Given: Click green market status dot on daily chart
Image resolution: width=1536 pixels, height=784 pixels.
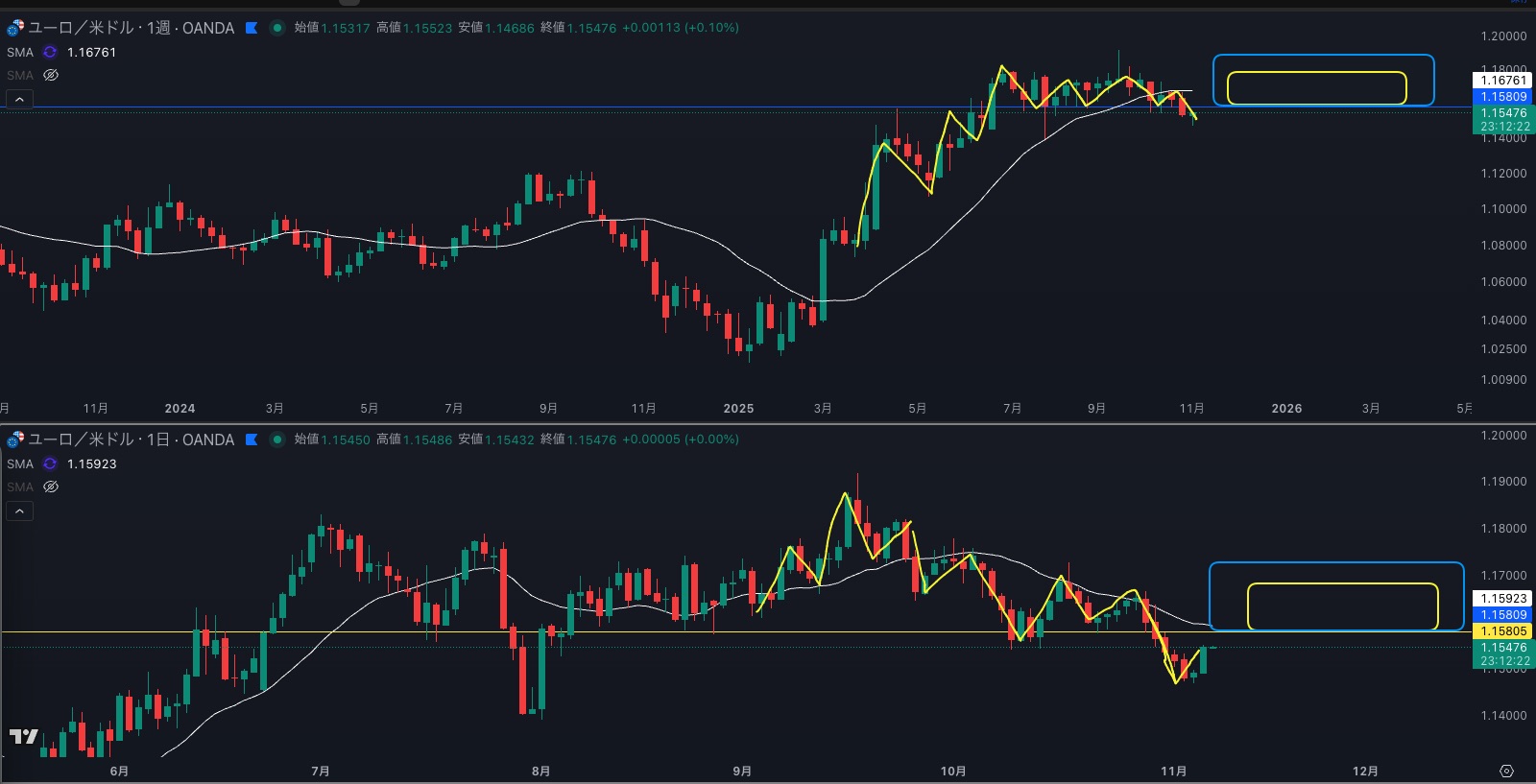Looking at the screenshot, I should coord(277,440).
